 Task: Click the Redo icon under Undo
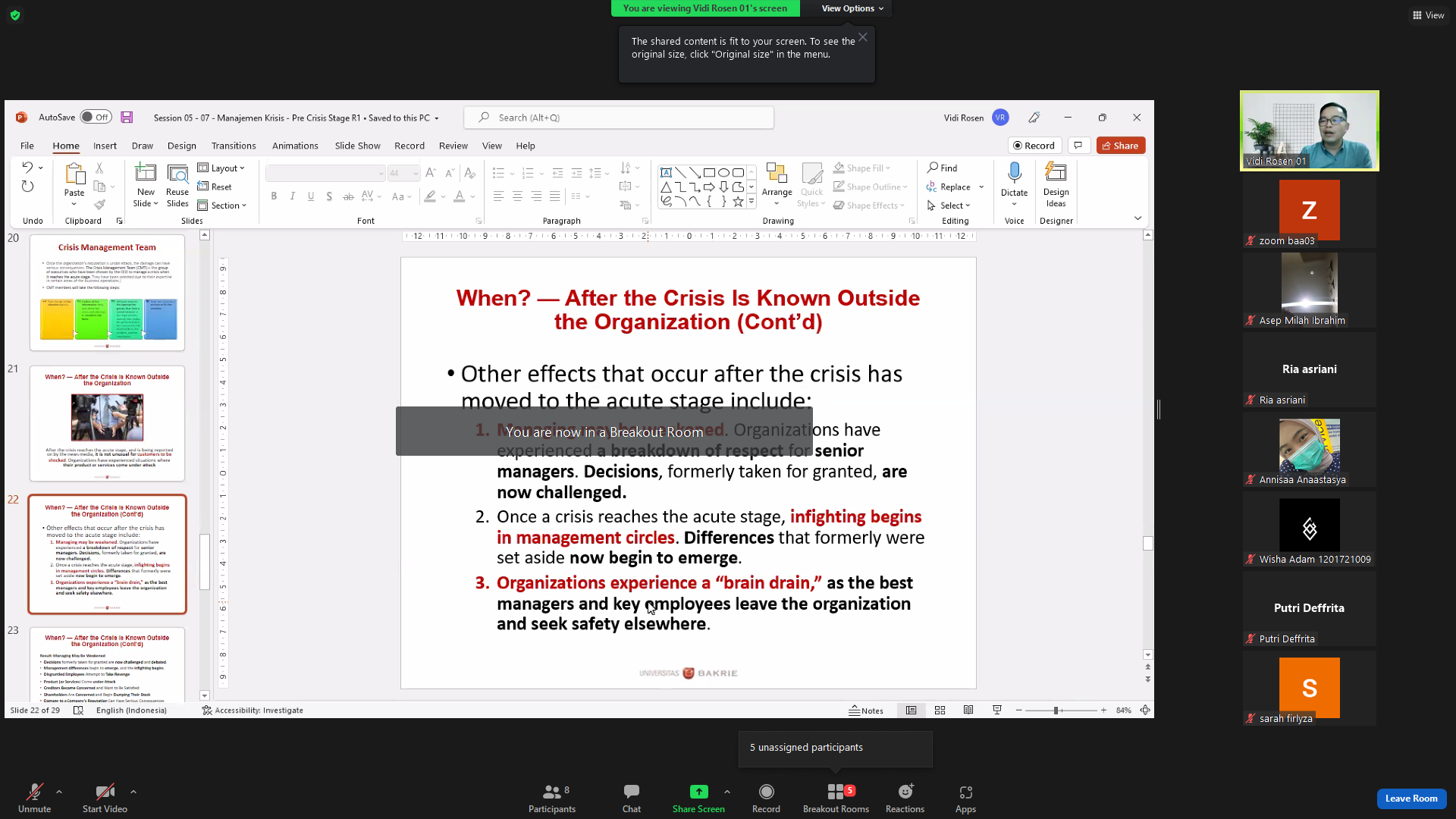(27, 187)
